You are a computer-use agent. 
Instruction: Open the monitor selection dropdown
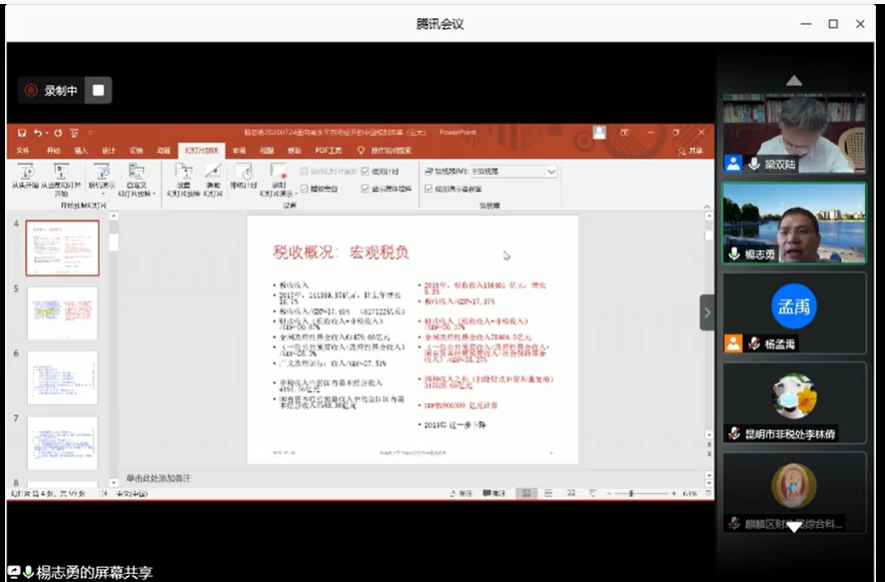click(551, 171)
